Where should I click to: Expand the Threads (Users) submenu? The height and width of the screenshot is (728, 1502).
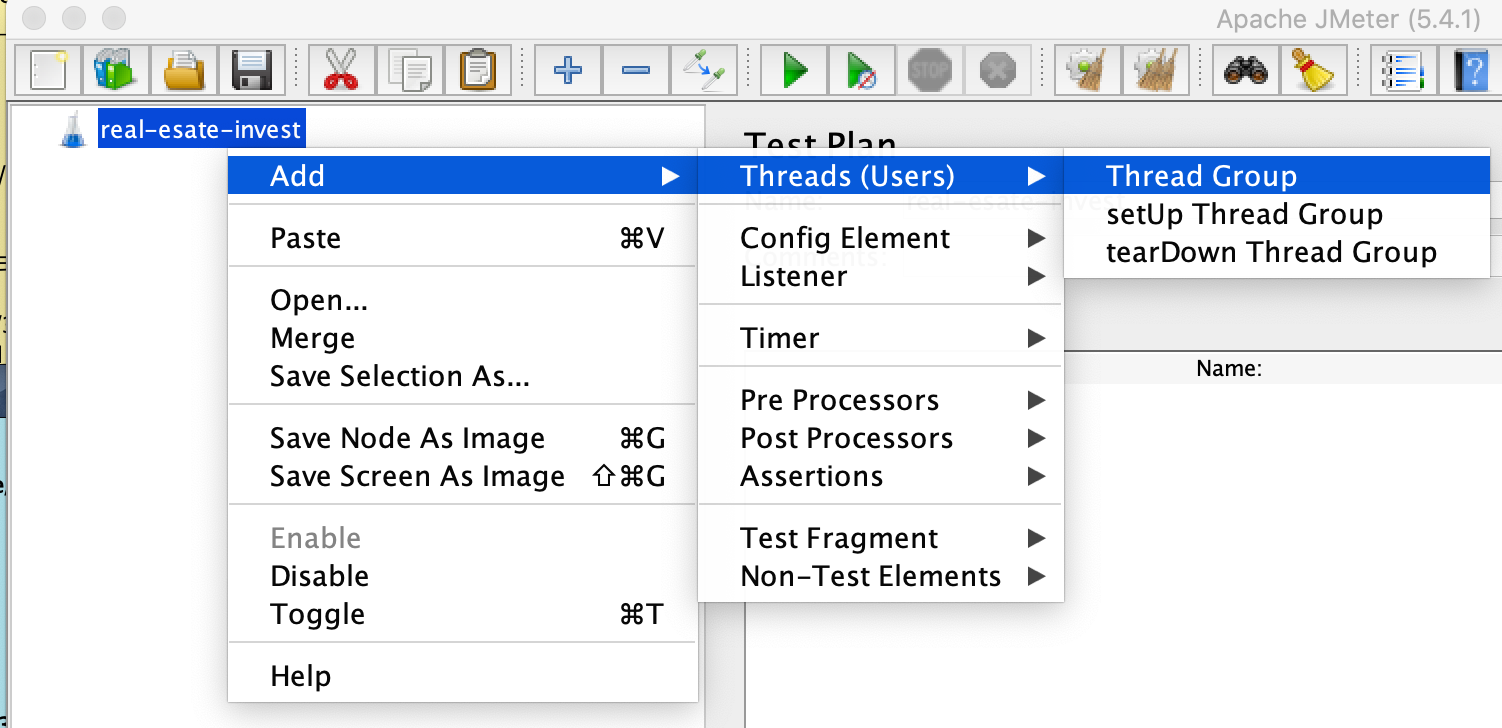point(881,176)
